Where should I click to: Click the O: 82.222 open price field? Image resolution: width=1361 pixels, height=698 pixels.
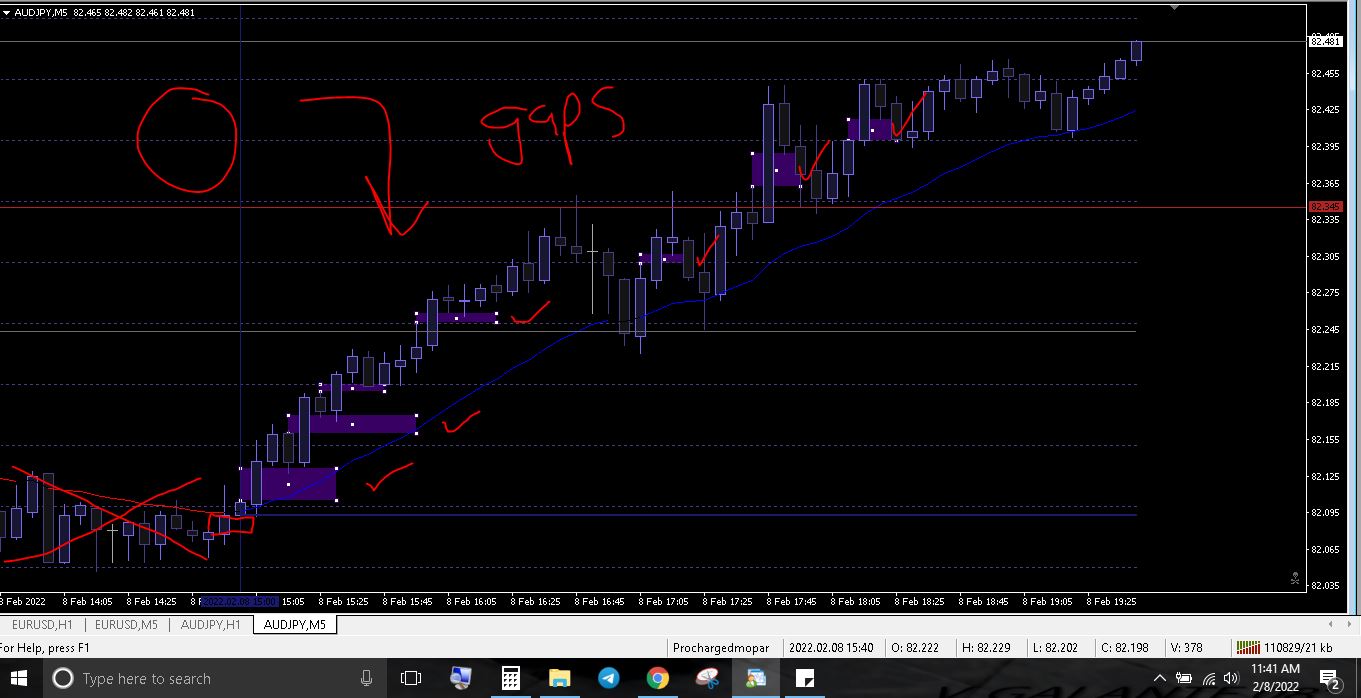coord(915,648)
